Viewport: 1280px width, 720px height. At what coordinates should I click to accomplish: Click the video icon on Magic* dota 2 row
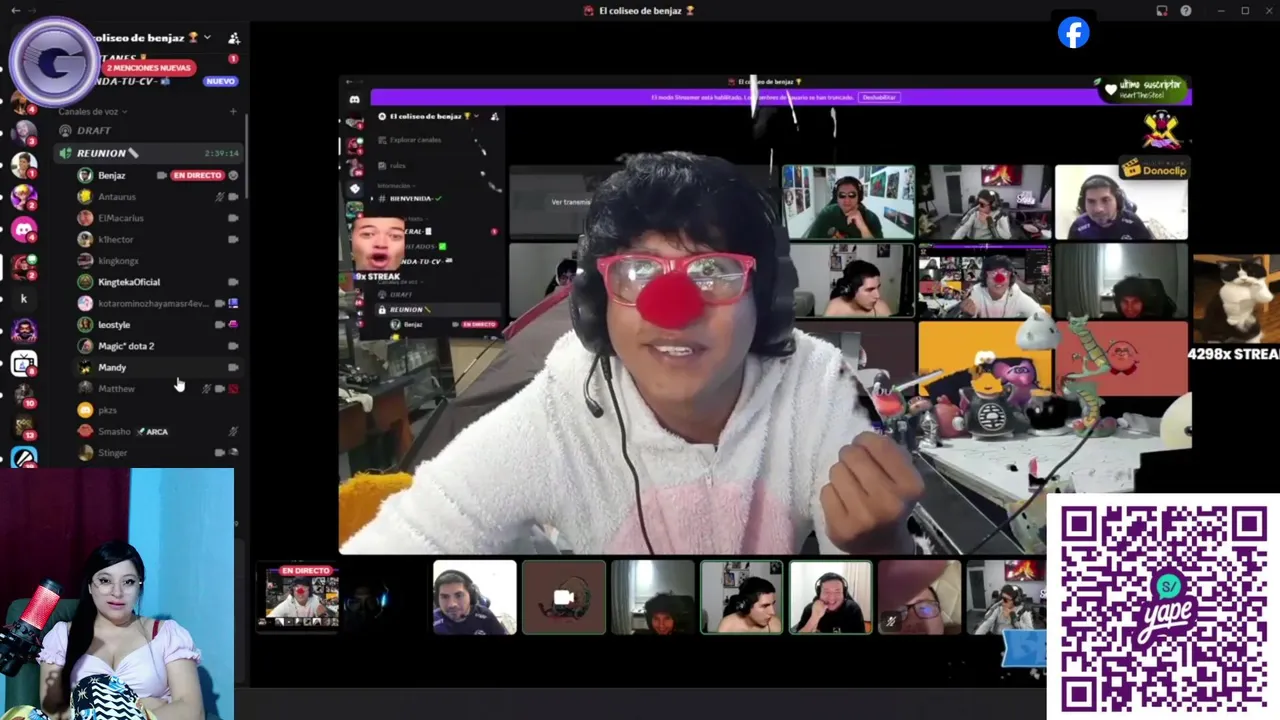point(233,346)
